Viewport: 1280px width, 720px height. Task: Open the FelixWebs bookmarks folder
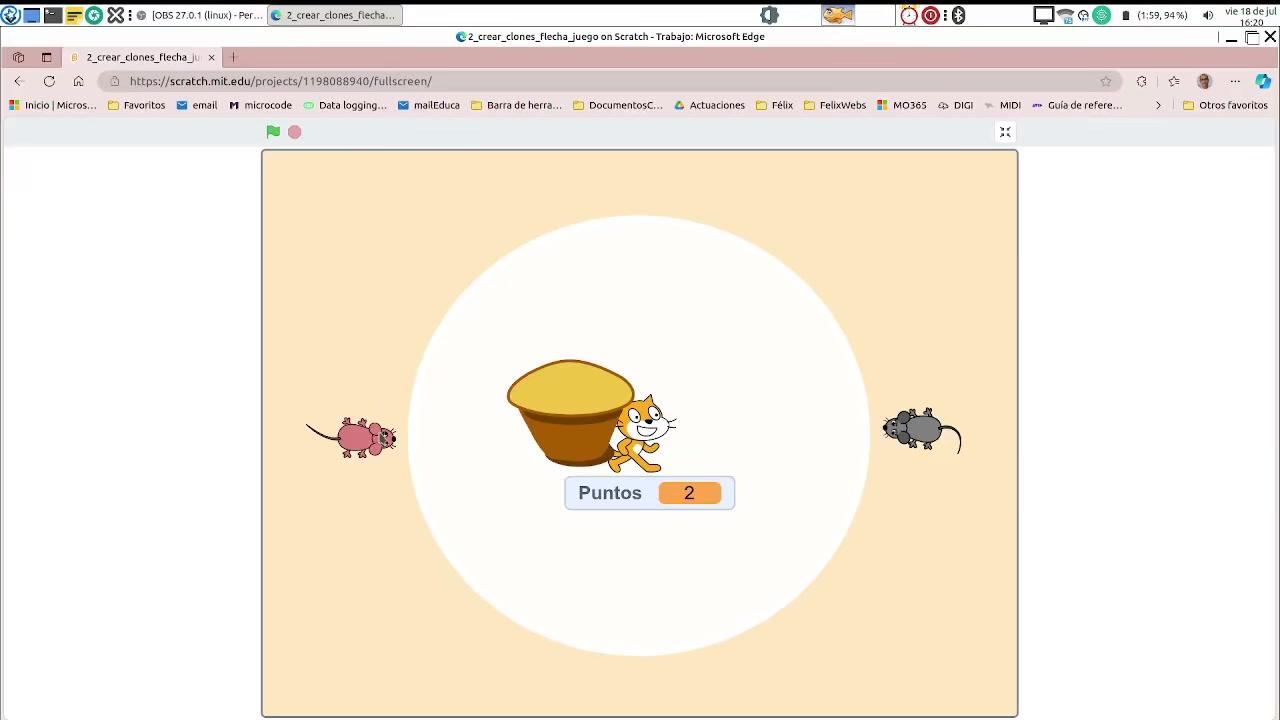click(x=835, y=105)
